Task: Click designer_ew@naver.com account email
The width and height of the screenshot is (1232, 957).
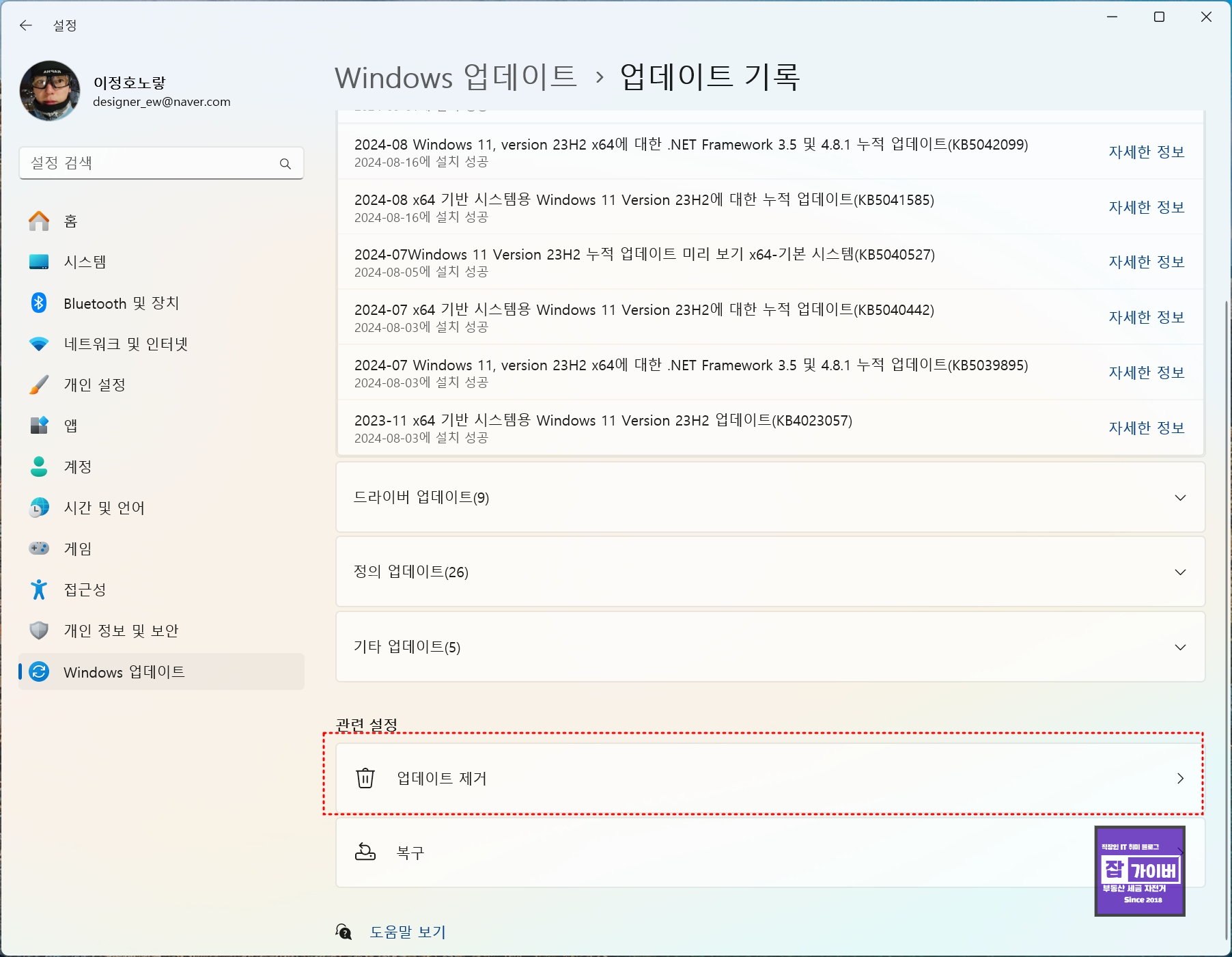Action: [x=162, y=102]
